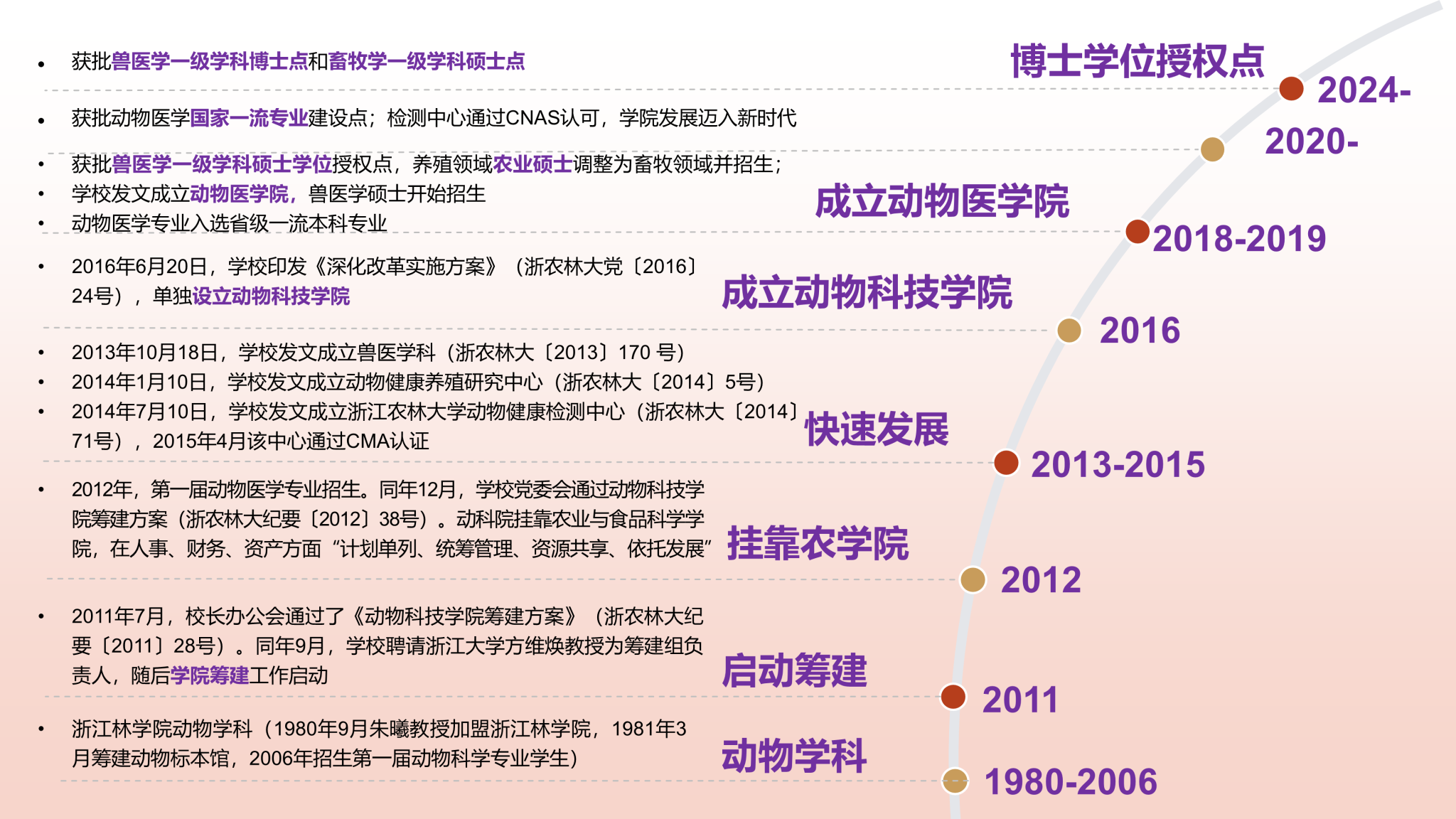This screenshot has height=819, width=1456.
Task: Click the tan timeline dot beside 2020-
Action: pos(1212,149)
